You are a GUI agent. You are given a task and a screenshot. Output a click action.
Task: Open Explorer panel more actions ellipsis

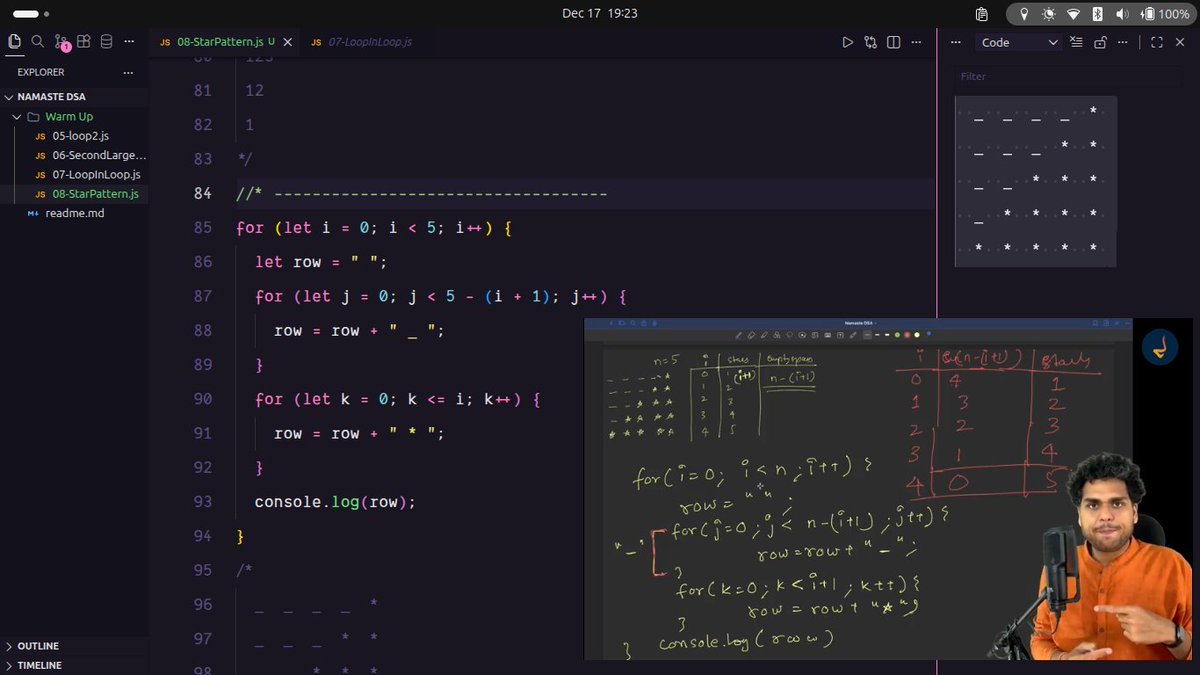pos(128,72)
